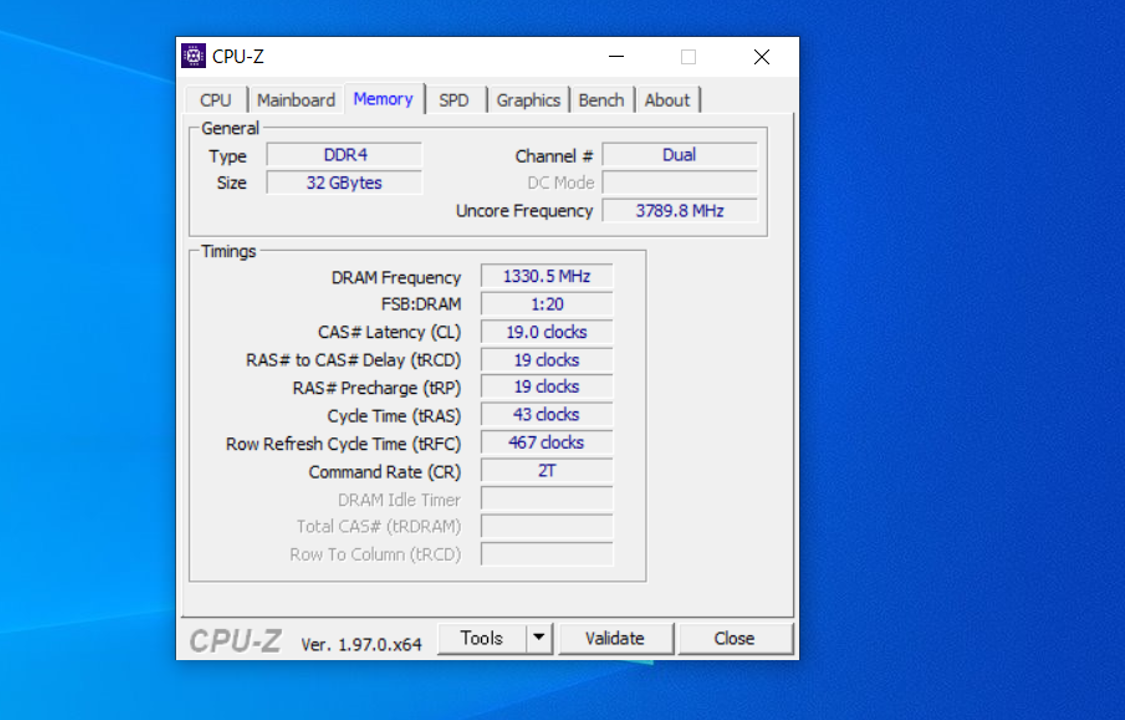Select the Dual channel value

coord(679,155)
